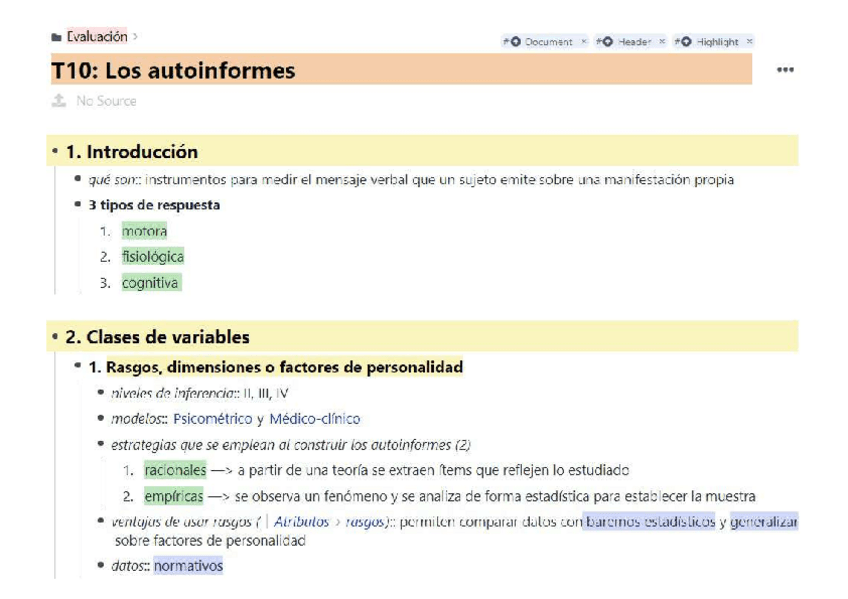The height and width of the screenshot is (599, 848).
Task: Click highlighted word fisiológica
Action: click(153, 257)
